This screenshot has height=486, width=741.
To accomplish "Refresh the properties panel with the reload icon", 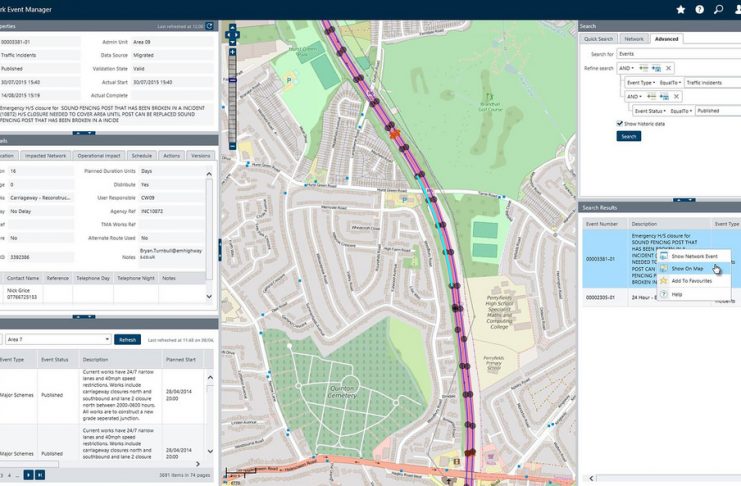I will (209, 26).
